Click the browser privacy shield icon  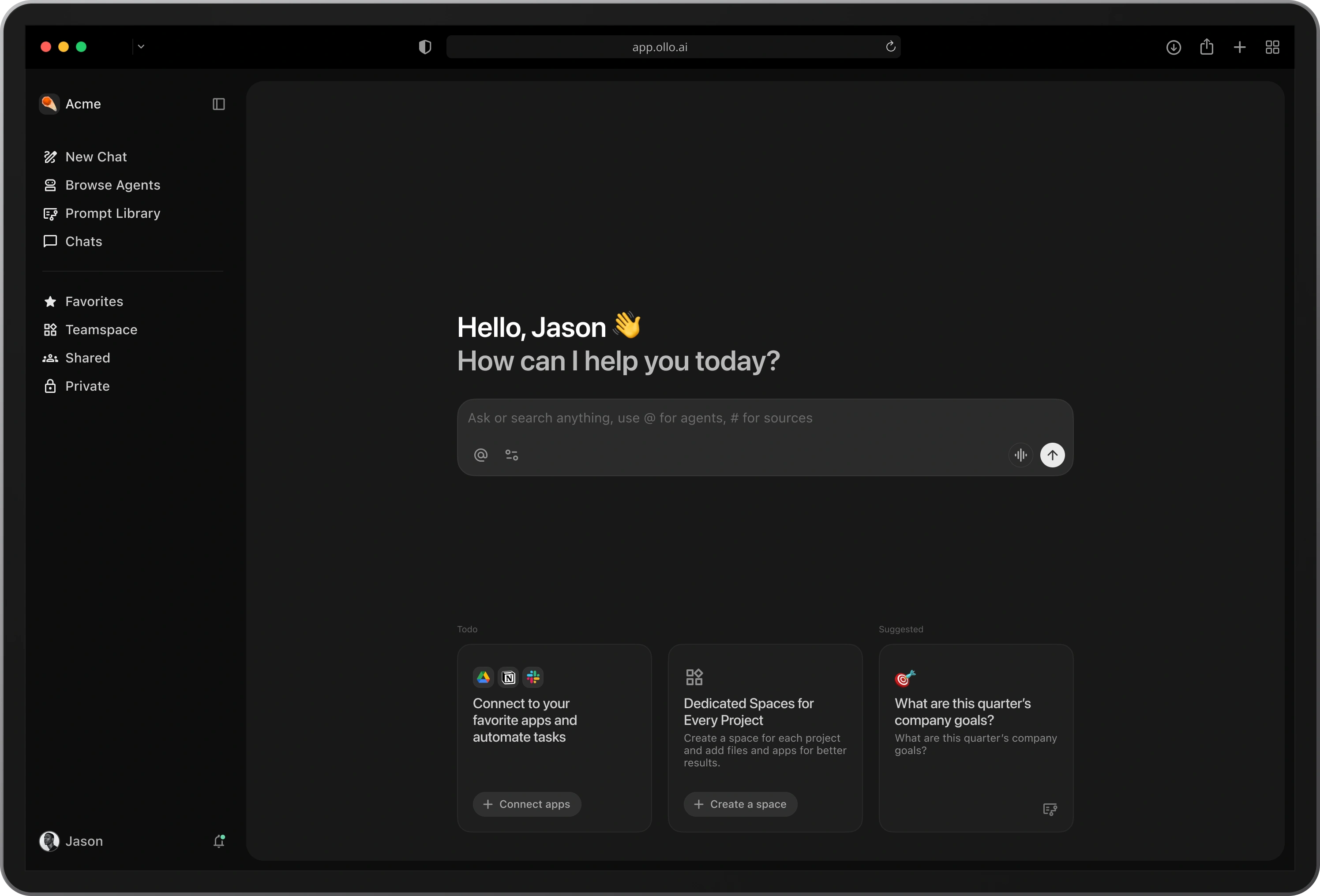[425, 47]
